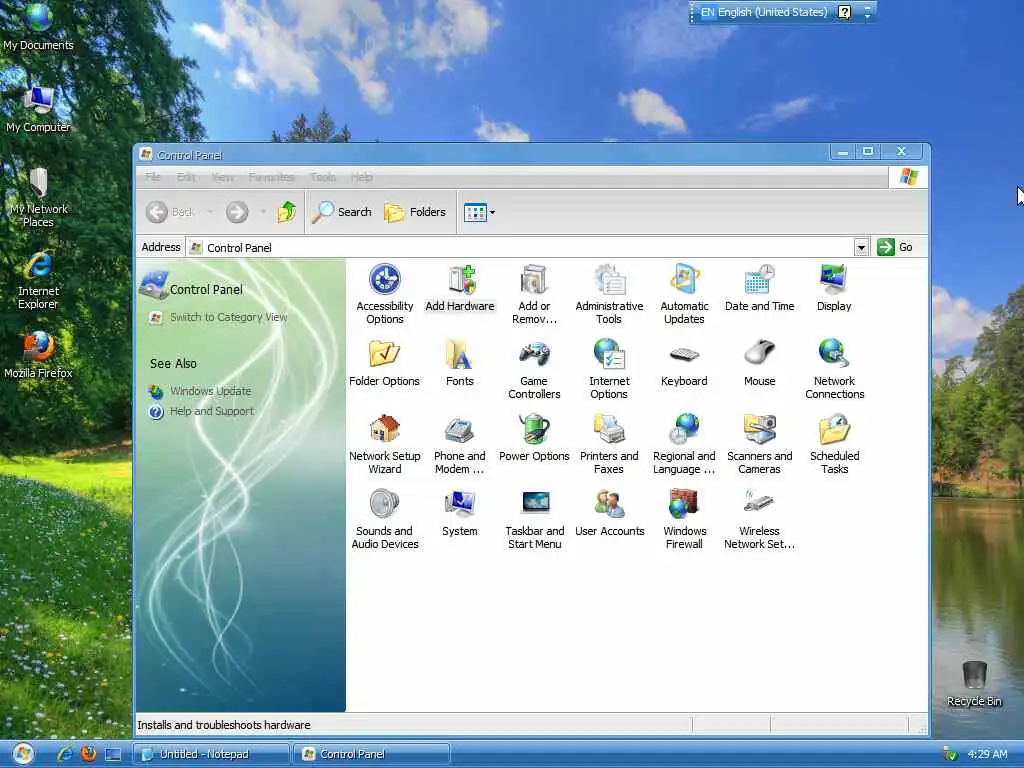Open Automatic Updates settings

coord(684,293)
